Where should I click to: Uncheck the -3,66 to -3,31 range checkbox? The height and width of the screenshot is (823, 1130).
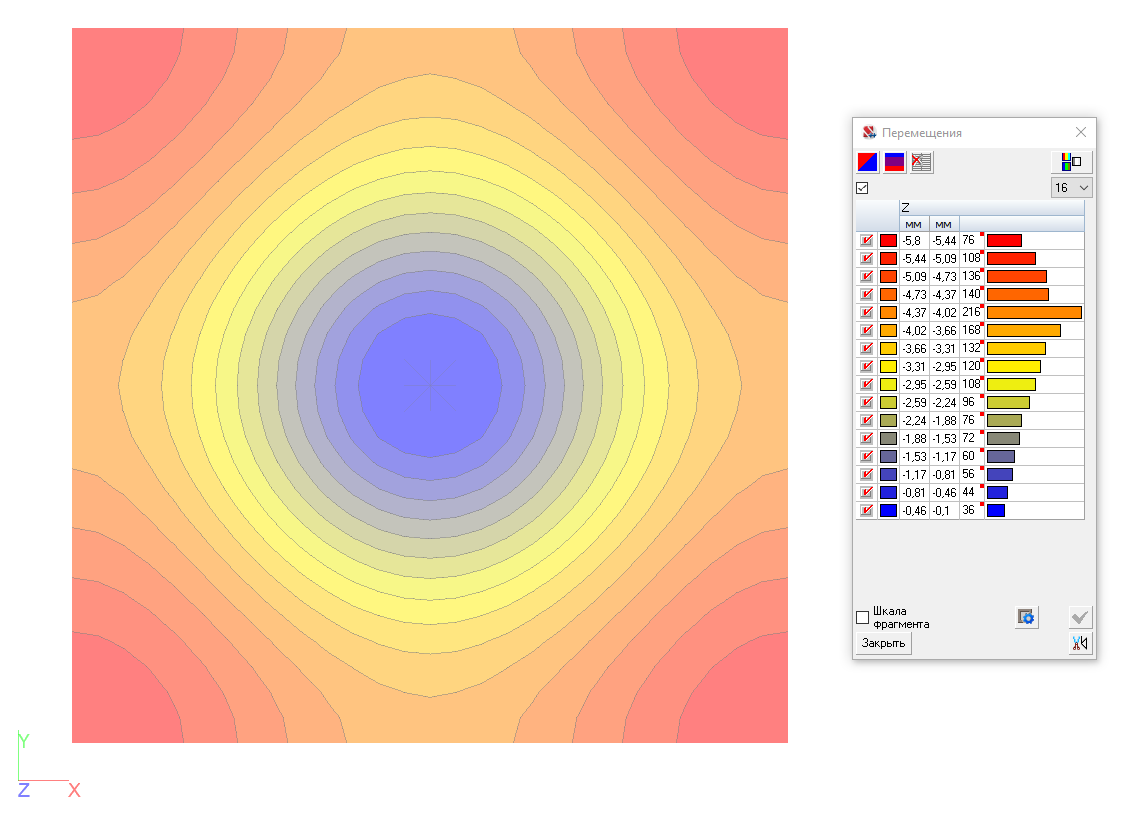click(866, 349)
